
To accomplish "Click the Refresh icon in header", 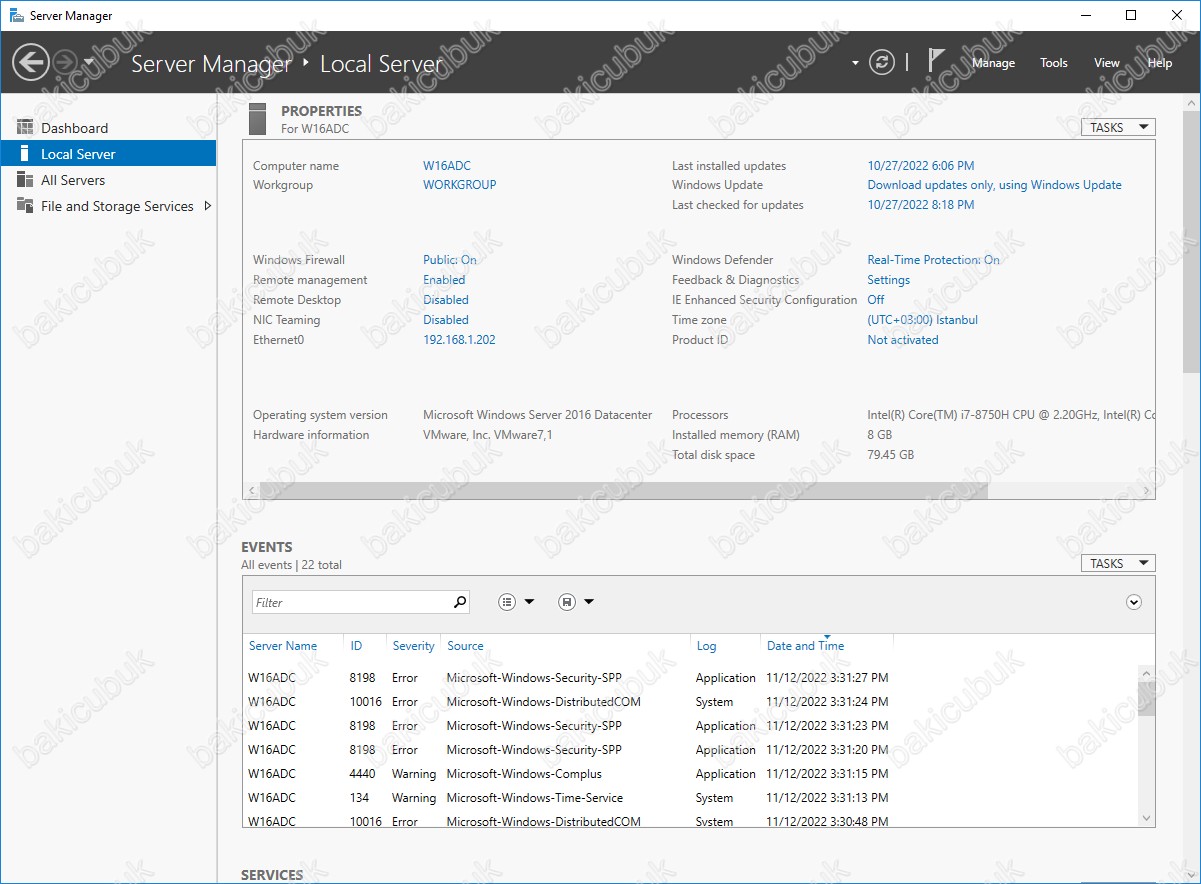I will (881, 62).
